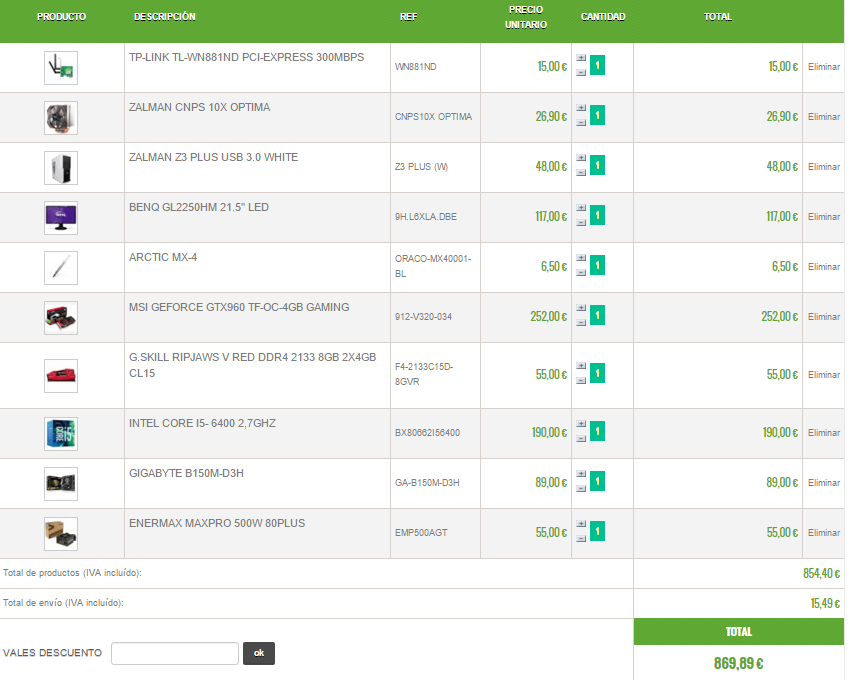
Task: Open ZALMAN CNPS 10X cooler thumbnail
Action: tap(61, 118)
